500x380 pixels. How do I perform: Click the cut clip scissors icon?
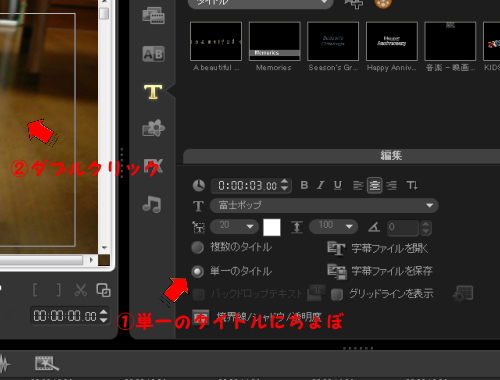coord(81,290)
